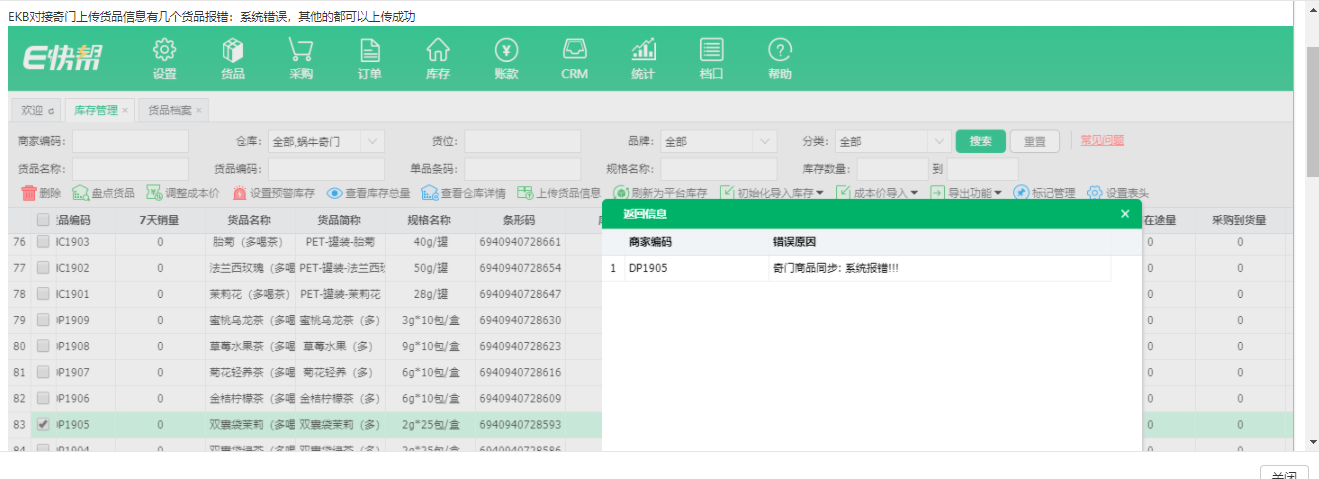Open the 档口 stall module
The width and height of the screenshot is (1319, 479).
click(x=711, y=59)
